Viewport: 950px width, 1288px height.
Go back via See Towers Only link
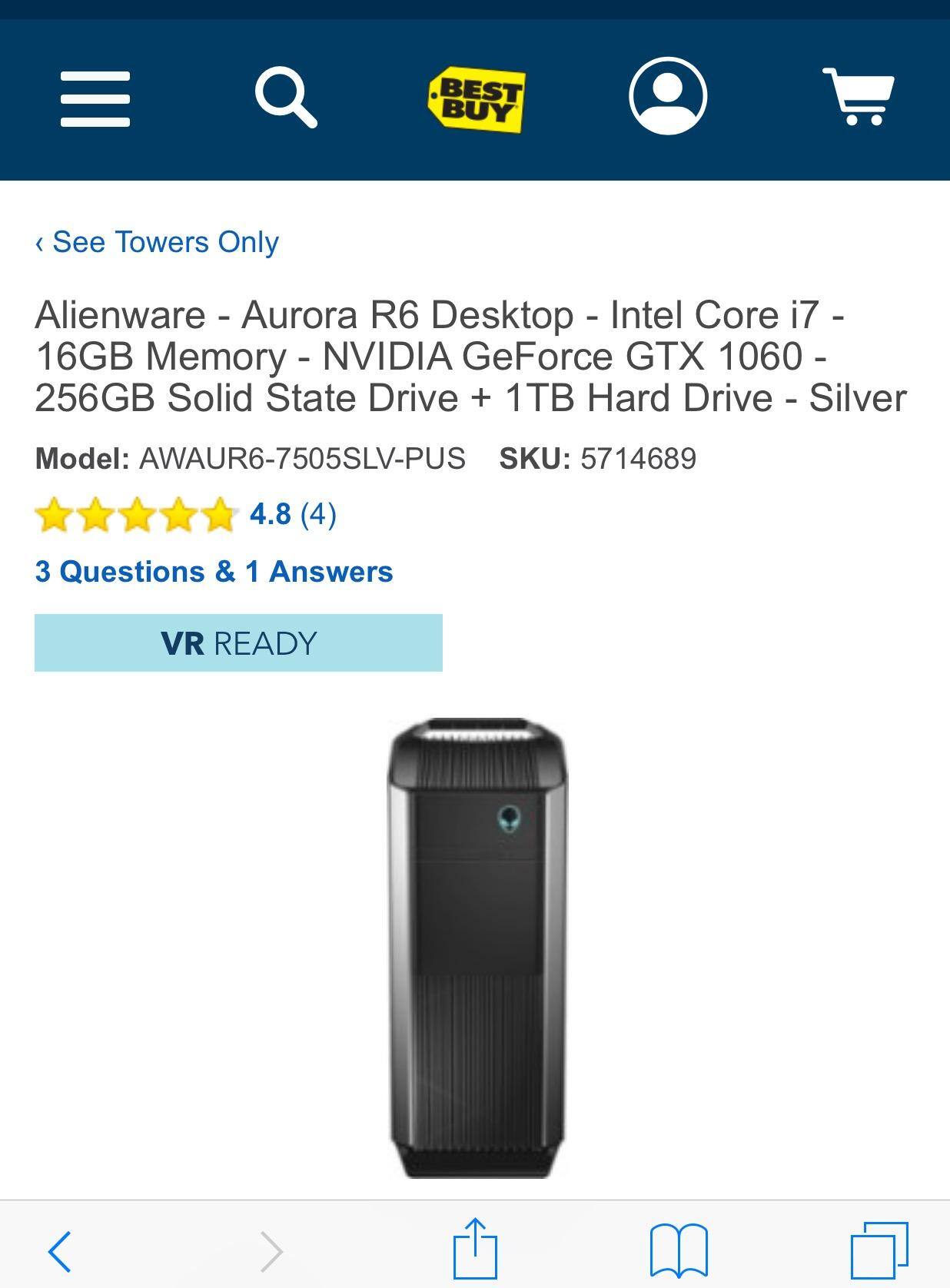(158, 241)
